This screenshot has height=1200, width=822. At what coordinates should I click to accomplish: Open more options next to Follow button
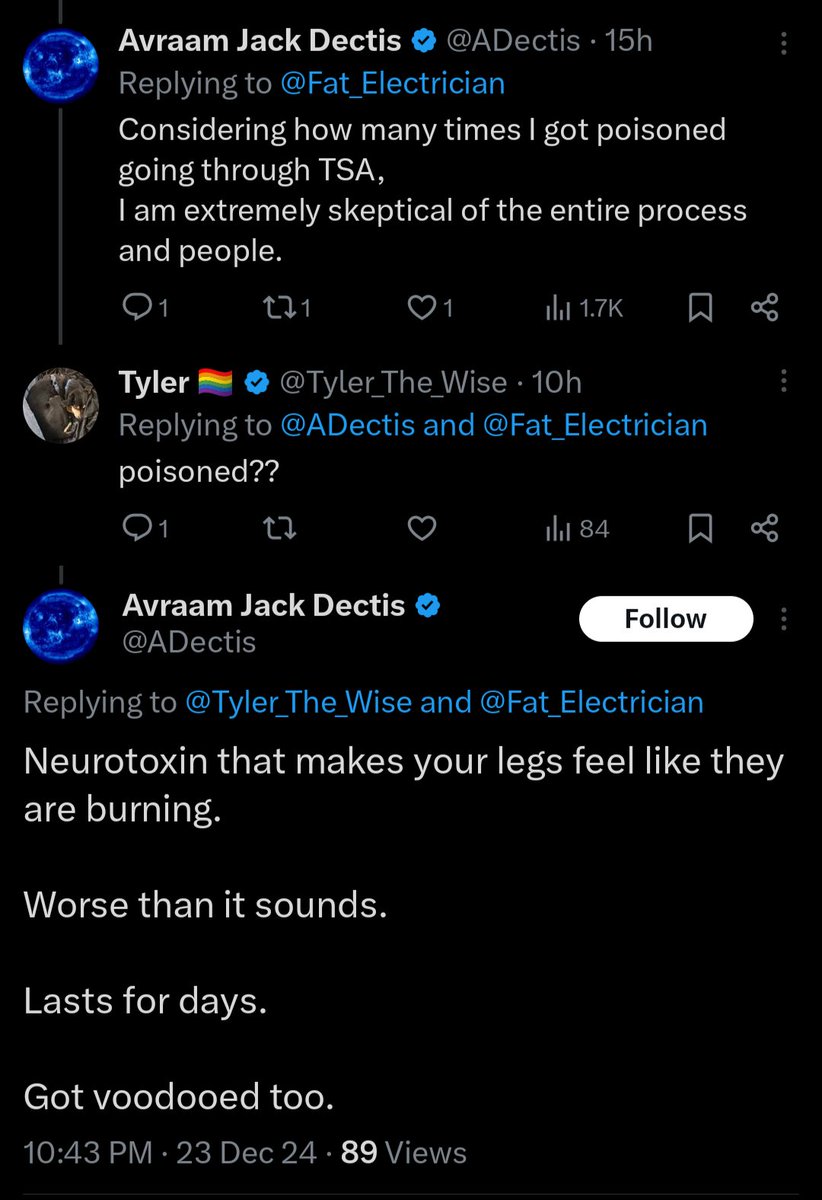tap(783, 619)
